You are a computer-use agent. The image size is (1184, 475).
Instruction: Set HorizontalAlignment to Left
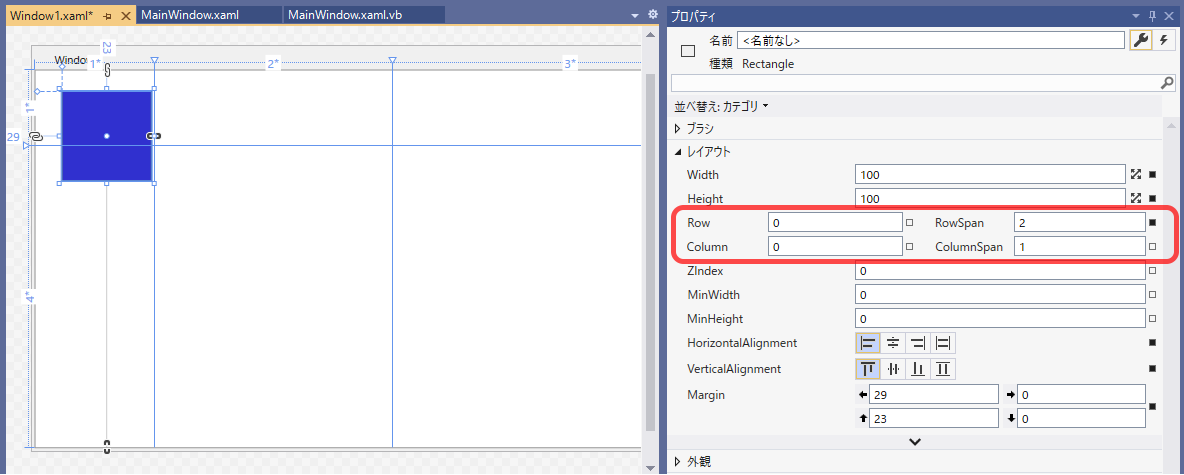868,343
